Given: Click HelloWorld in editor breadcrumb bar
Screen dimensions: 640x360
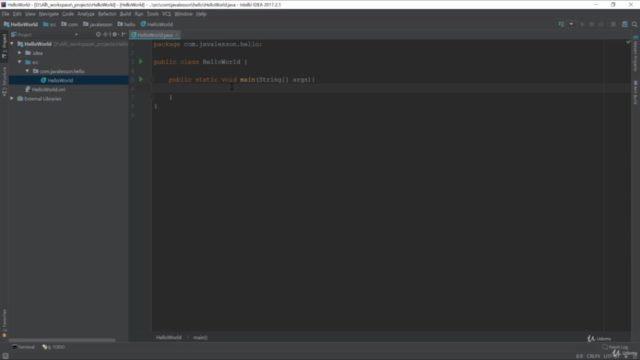Looking at the screenshot, I should (x=169, y=338).
